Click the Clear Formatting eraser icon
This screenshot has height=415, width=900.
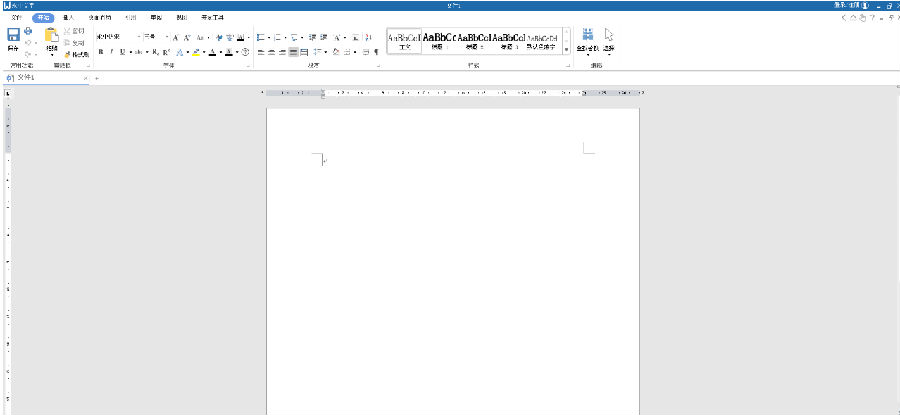coord(218,38)
